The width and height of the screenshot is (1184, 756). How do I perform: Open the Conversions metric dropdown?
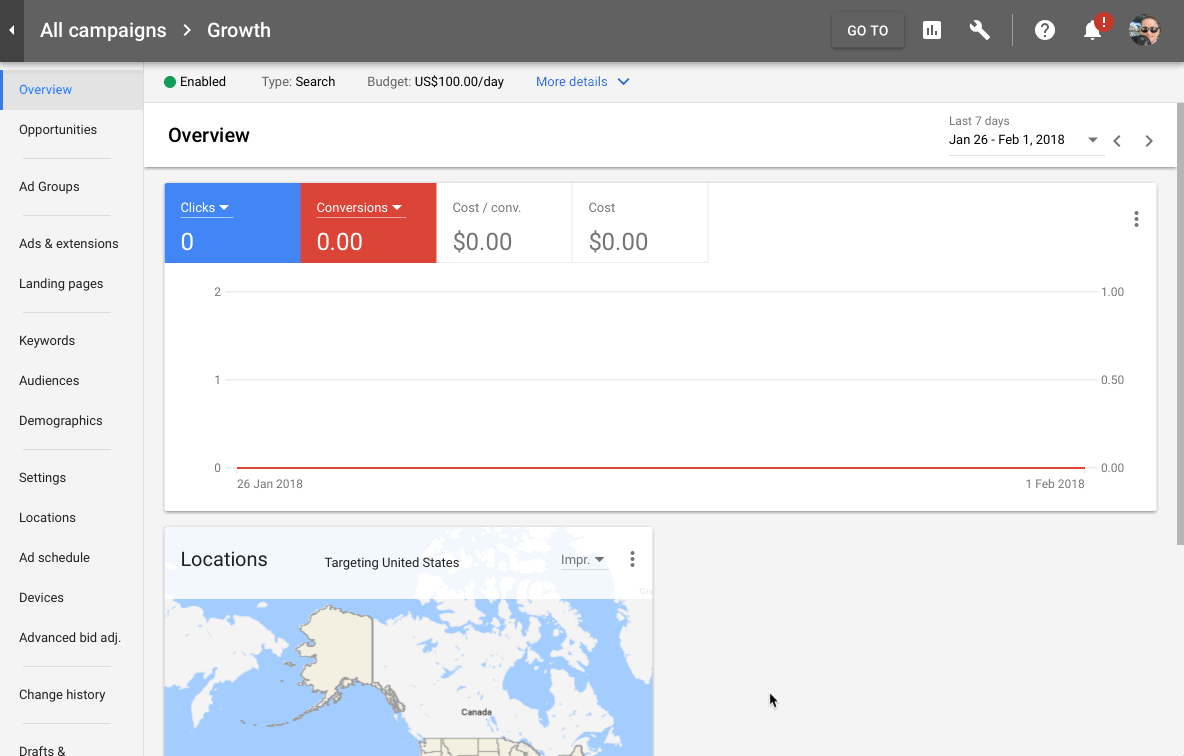coord(359,208)
